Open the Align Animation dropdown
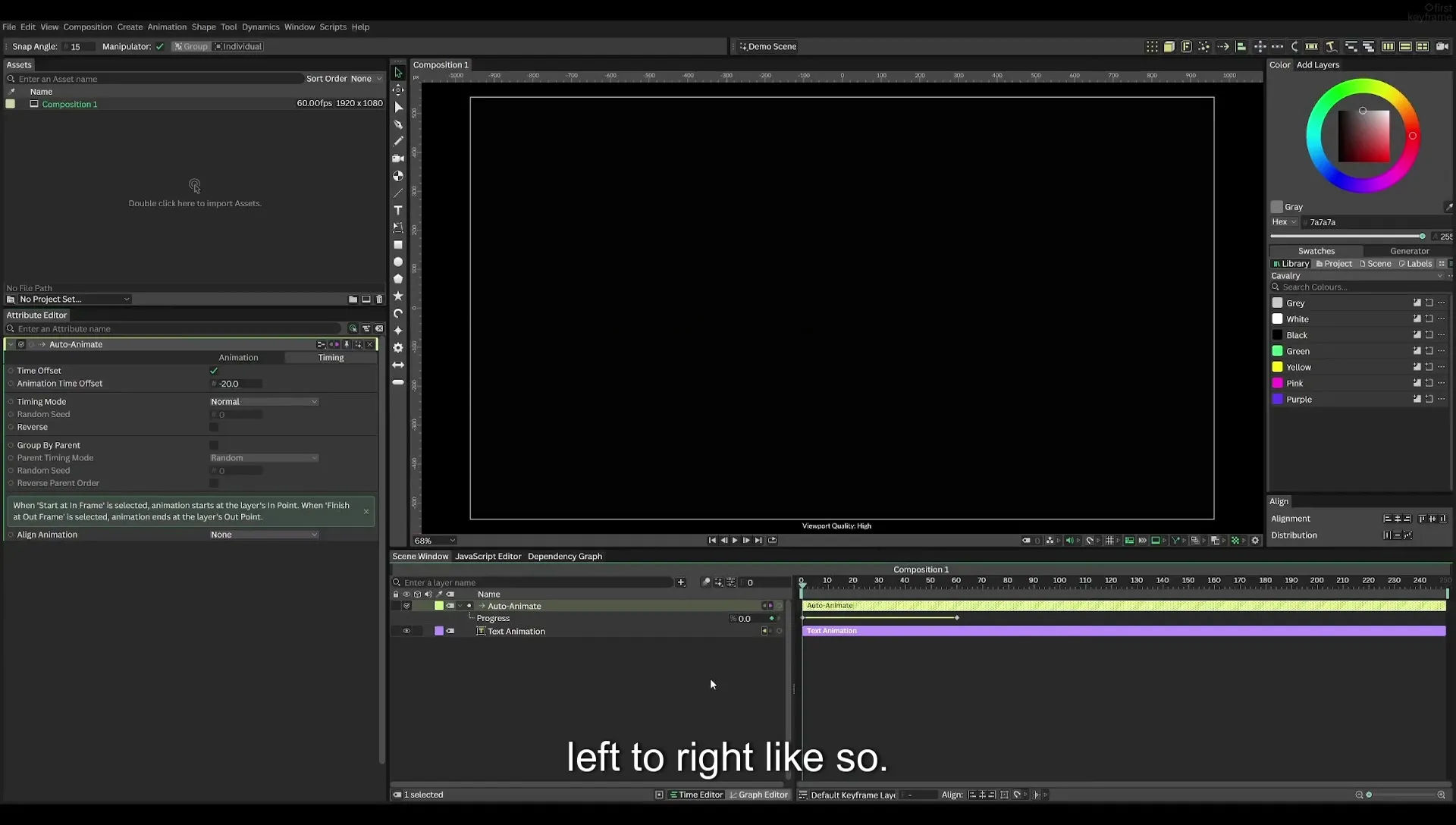The image size is (1456, 825). tap(264, 535)
